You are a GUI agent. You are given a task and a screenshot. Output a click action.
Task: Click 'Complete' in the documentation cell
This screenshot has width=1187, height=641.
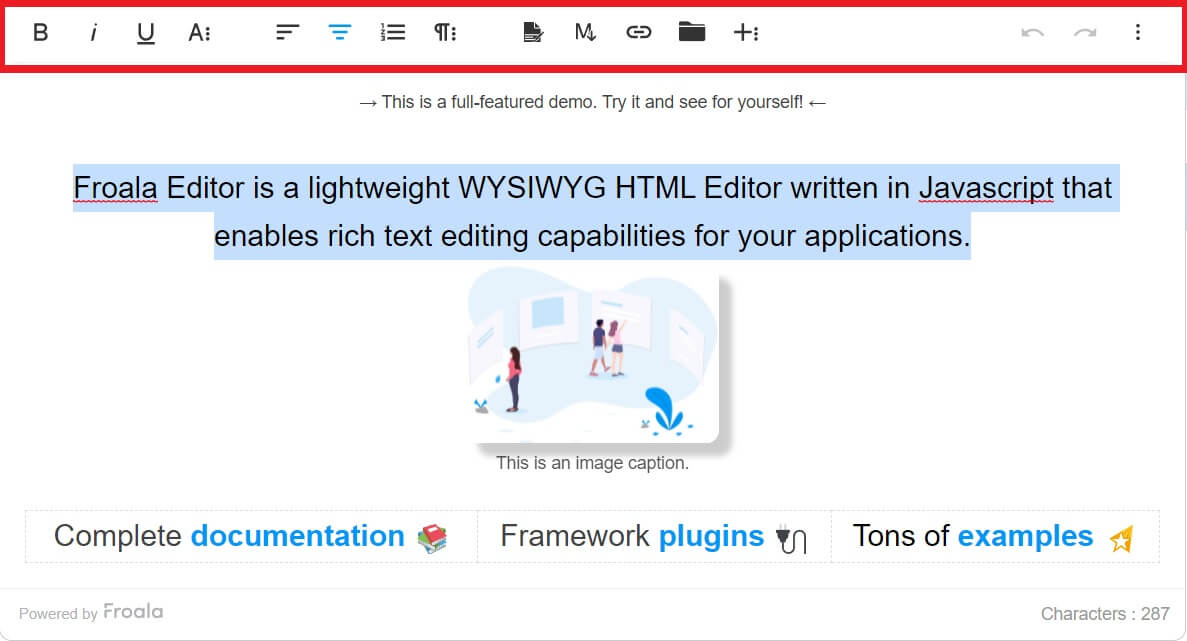[118, 536]
